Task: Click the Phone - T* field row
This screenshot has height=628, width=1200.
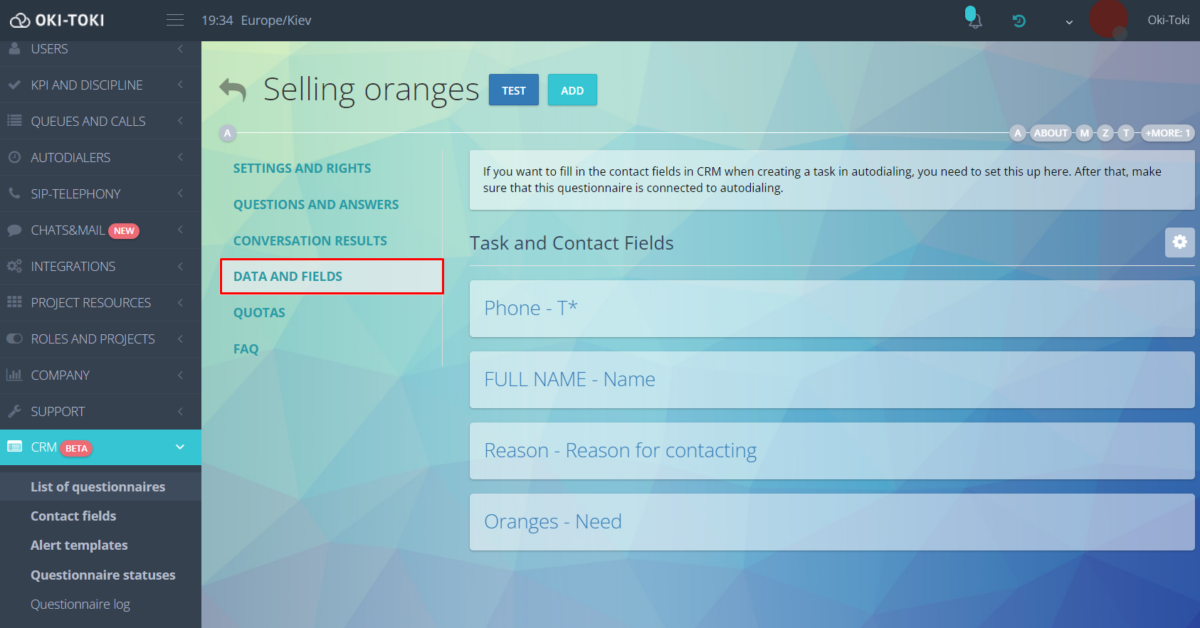Action: click(828, 308)
